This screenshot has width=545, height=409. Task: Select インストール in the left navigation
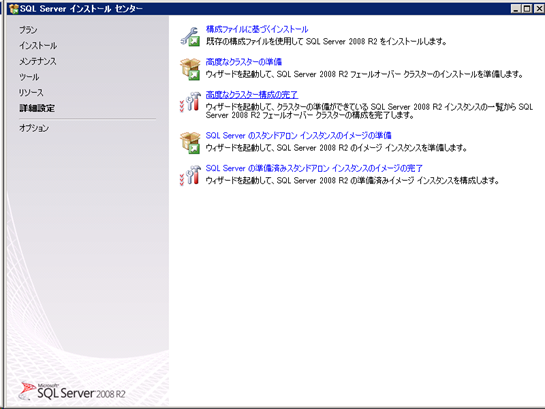(x=38, y=46)
